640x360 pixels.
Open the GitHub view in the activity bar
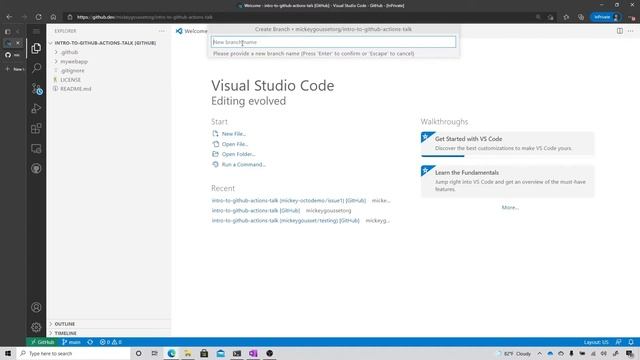(x=36, y=169)
